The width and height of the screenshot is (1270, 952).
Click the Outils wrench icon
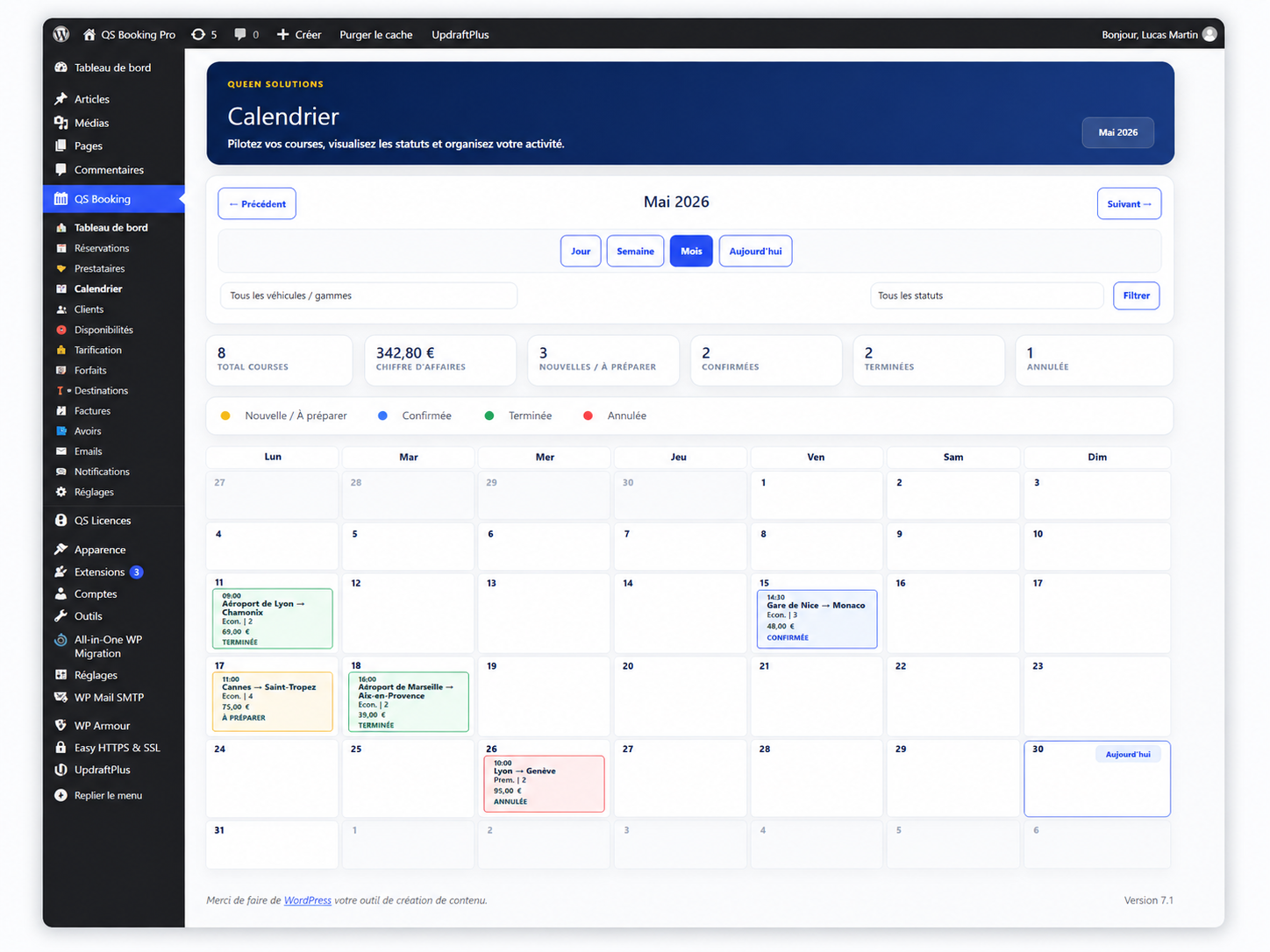(x=61, y=616)
